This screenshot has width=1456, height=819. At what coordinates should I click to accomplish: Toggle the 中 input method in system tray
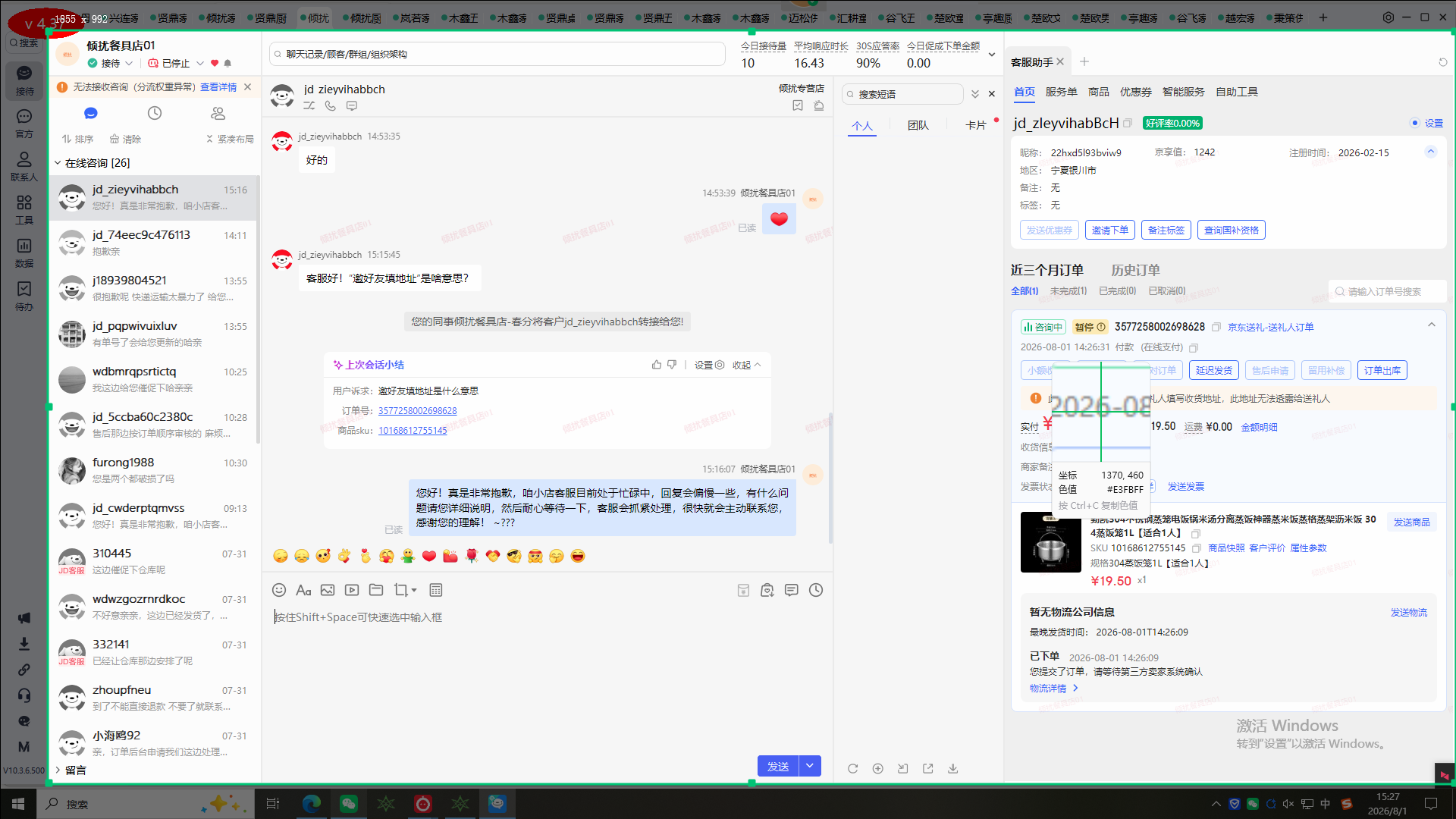tap(1326, 804)
